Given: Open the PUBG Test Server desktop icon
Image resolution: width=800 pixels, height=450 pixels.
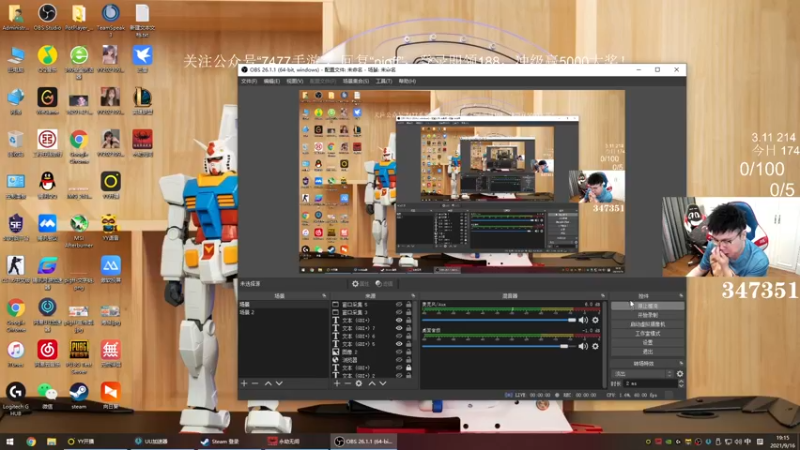Looking at the screenshot, I should [79, 357].
